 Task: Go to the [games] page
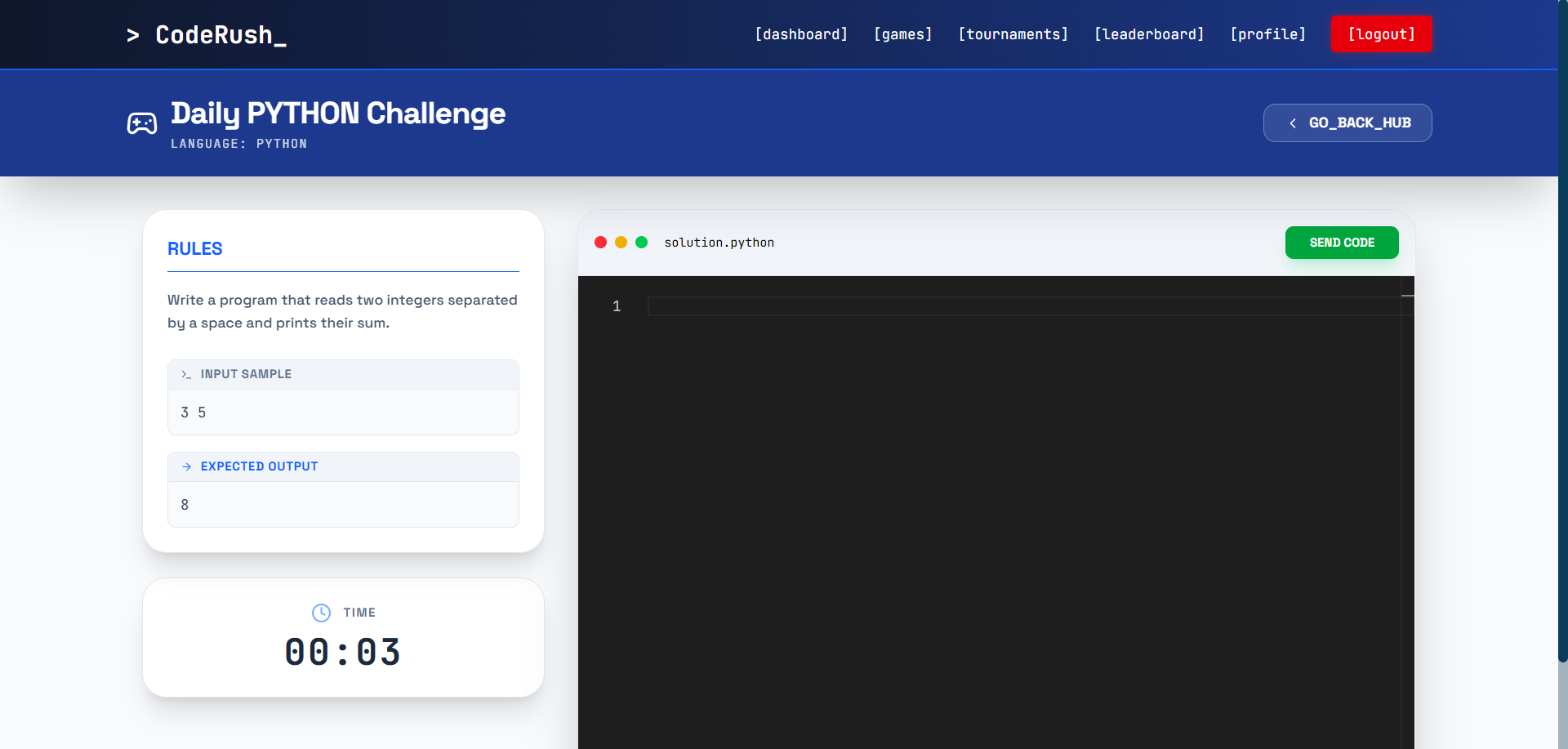click(x=902, y=34)
